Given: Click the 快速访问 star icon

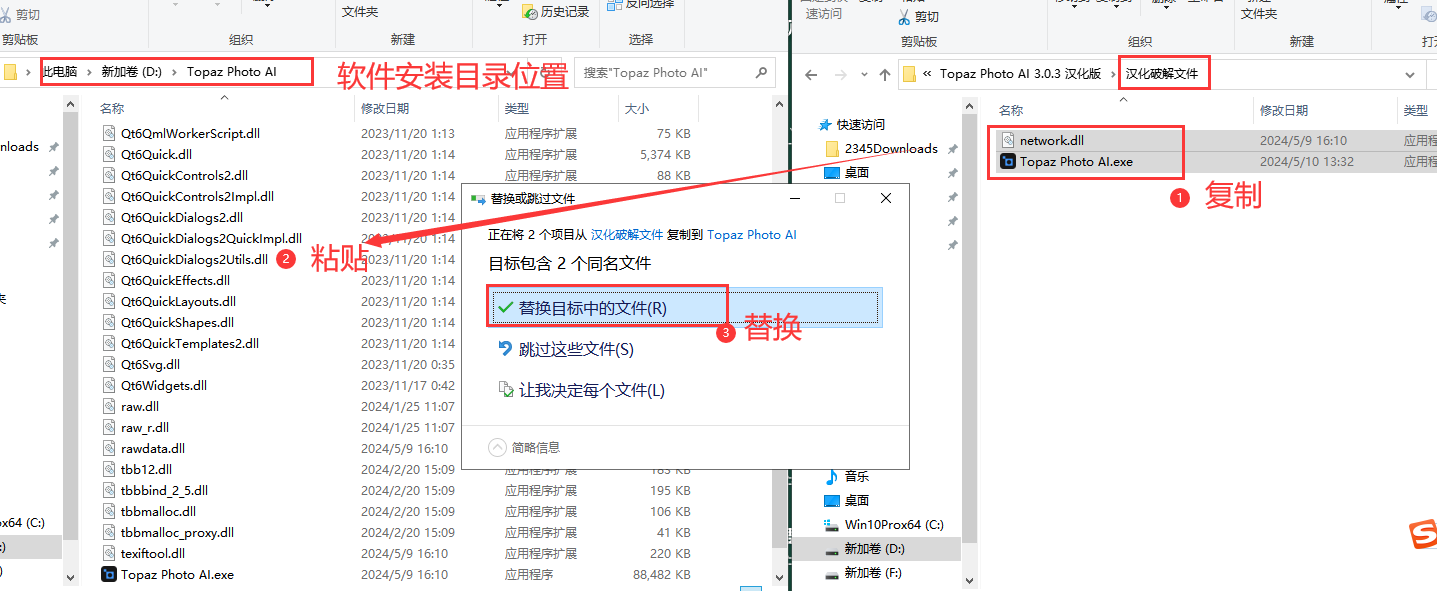Looking at the screenshot, I should (825, 125).
